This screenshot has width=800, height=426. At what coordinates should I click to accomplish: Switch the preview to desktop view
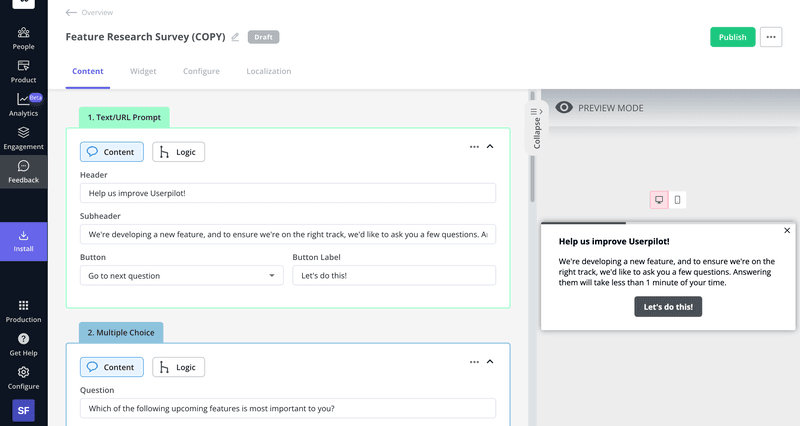(x=659, y=200)
